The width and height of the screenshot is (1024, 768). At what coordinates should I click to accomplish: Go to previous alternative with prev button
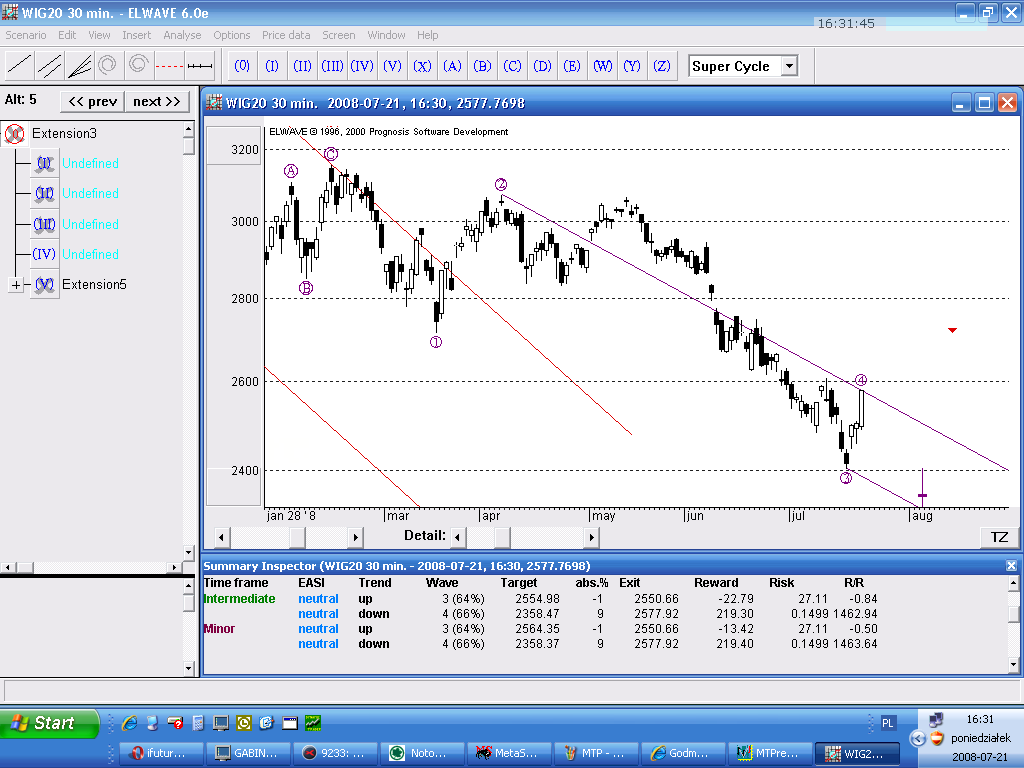coord(92,101)
